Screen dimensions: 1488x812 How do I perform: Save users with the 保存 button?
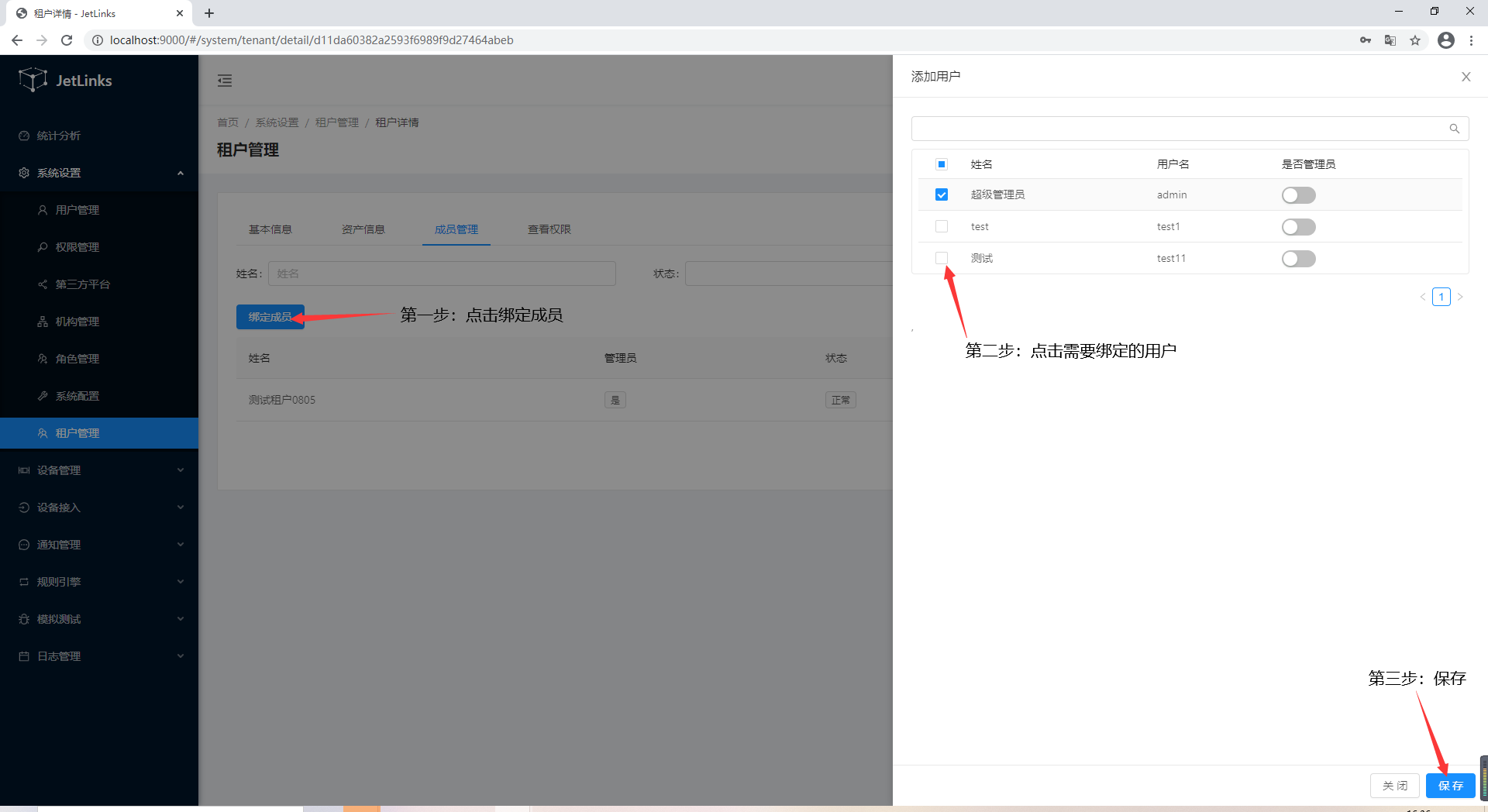pos(1450,785)
